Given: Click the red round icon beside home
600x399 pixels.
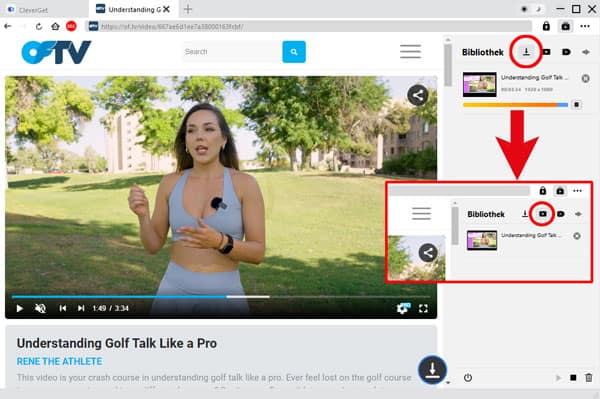Looking at the screenshot, I should (x=71, y=26).
